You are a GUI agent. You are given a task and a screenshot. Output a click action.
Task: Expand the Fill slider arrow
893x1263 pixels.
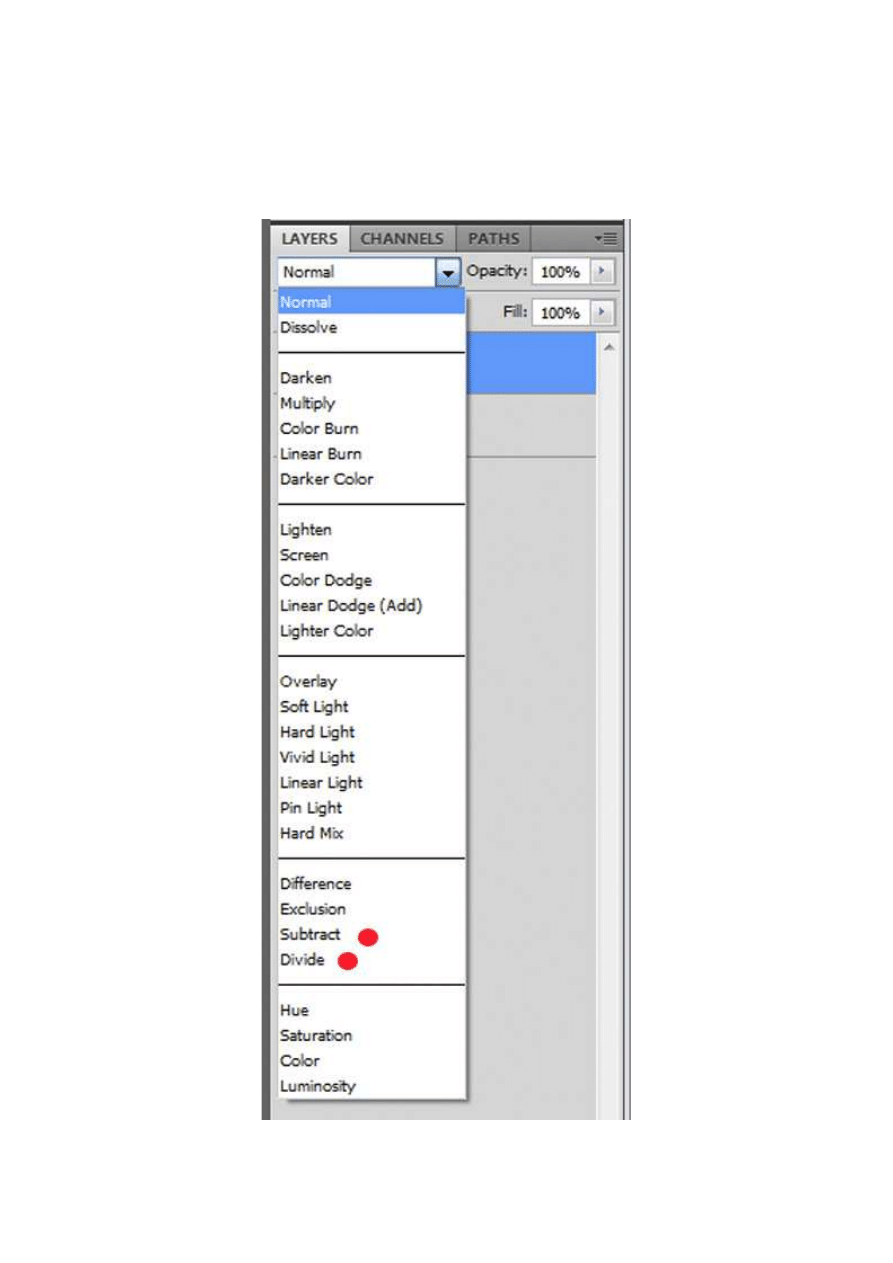(601, 313)
